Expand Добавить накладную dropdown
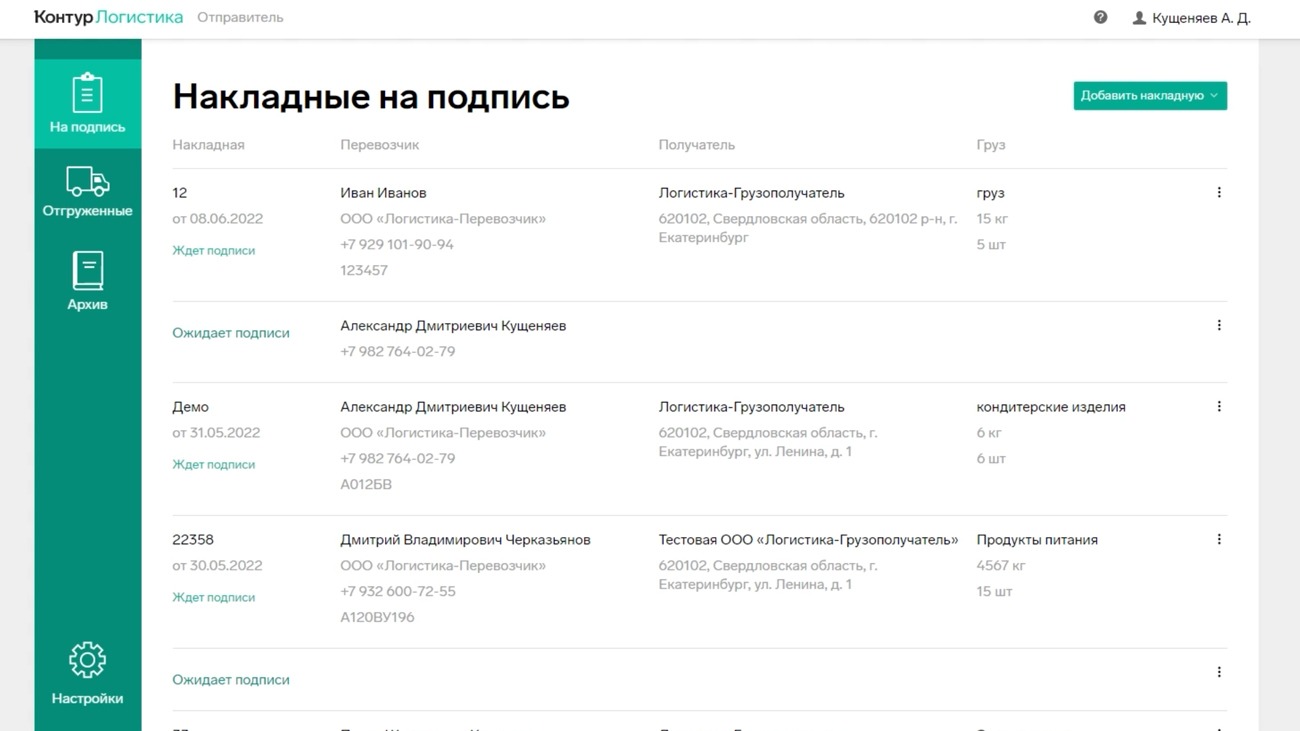 click(1149, 96)
